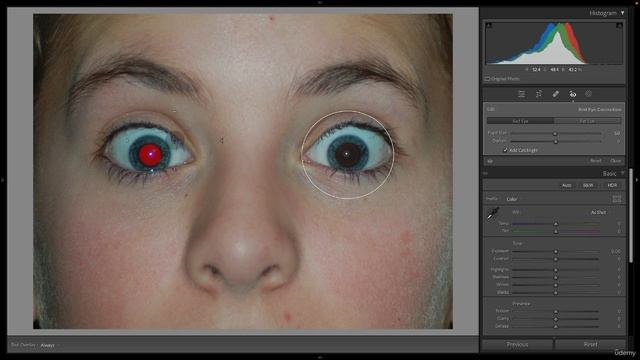The image size is (640, 360).
Task: Click the Previous button
Action: pyautogui.click(x=517, y=344)
